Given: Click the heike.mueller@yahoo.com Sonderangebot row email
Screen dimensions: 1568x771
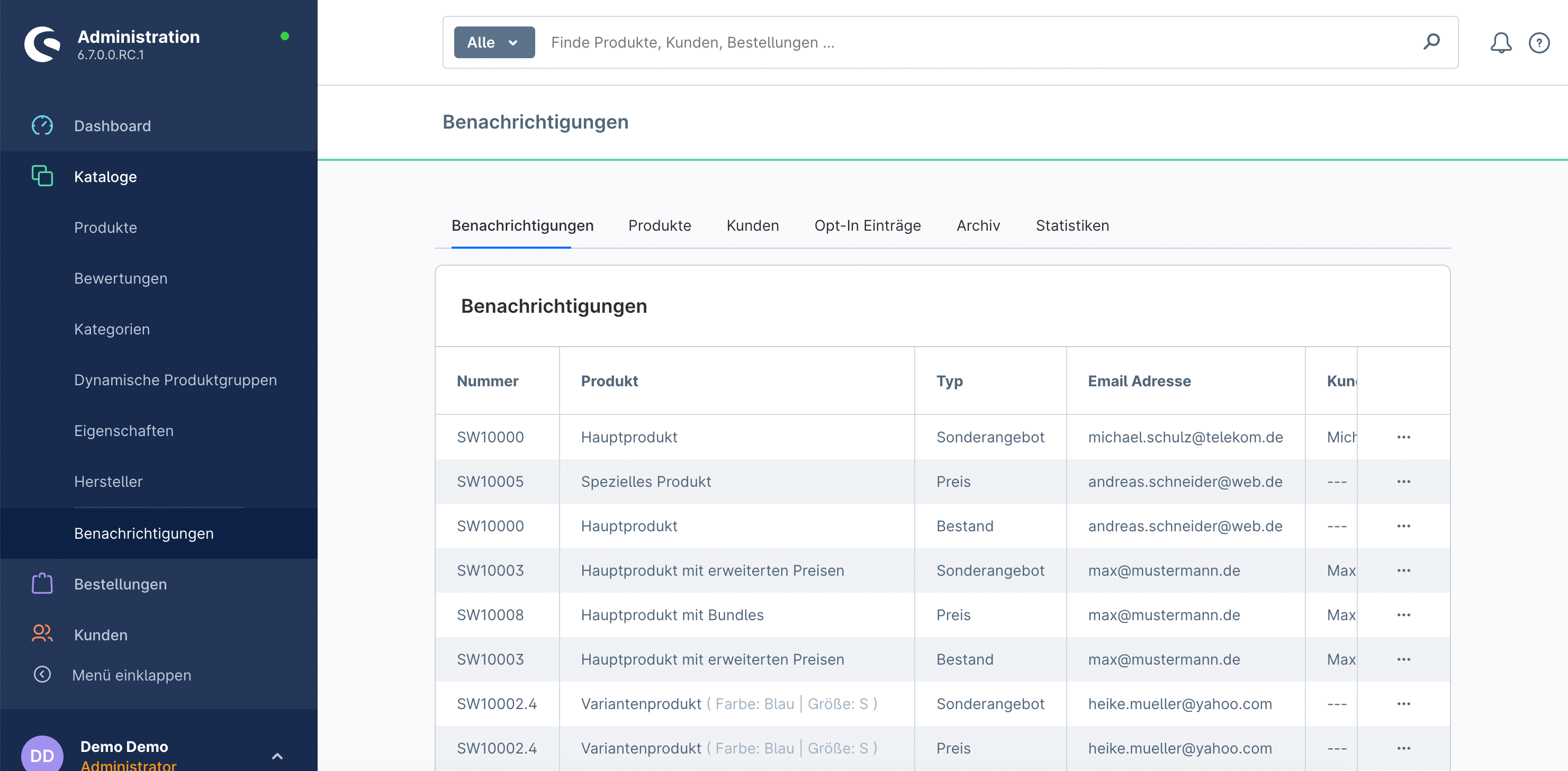Looking at the screenshot, I should [1179, 703].
